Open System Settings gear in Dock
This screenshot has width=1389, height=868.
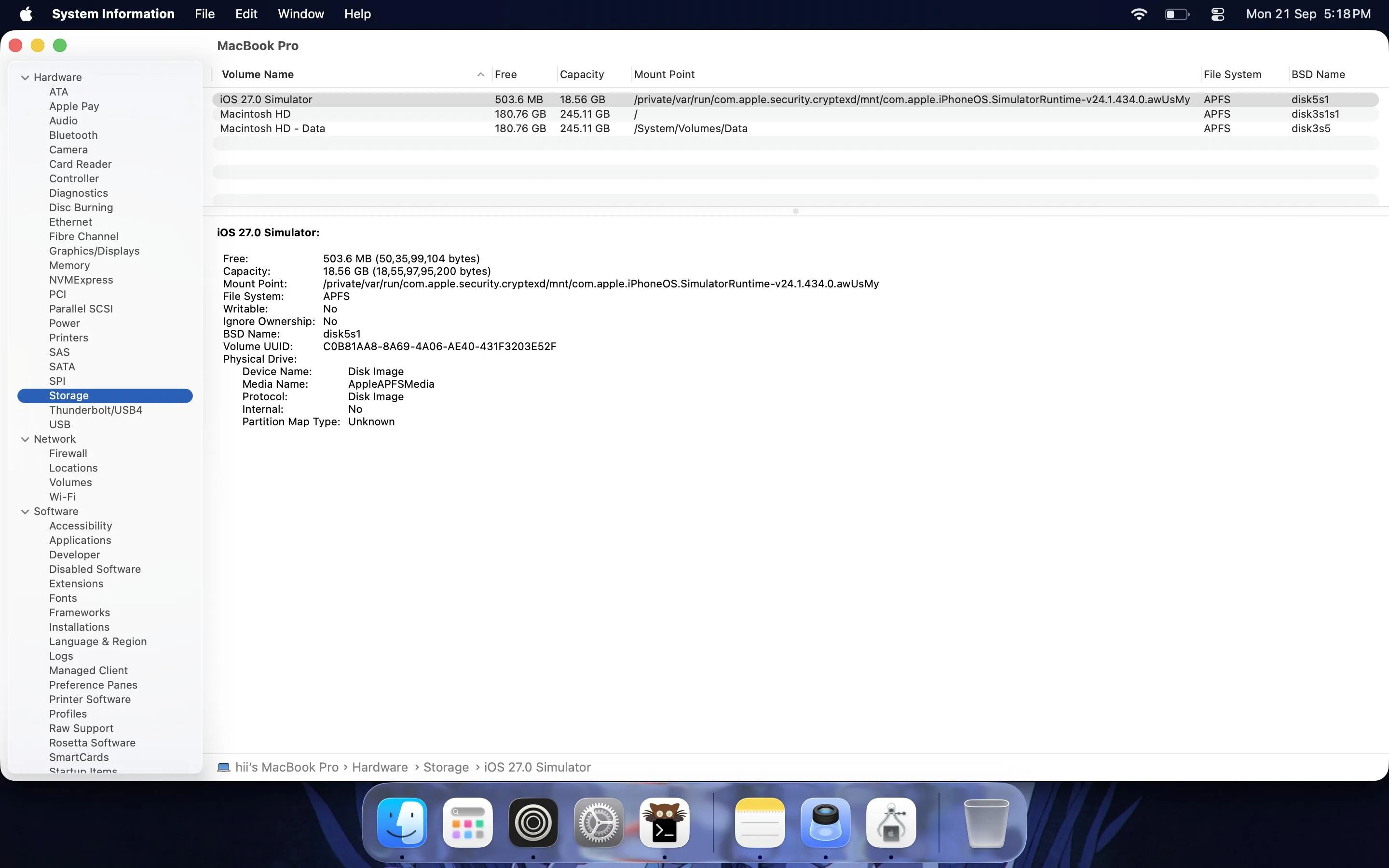click(599, 822)
